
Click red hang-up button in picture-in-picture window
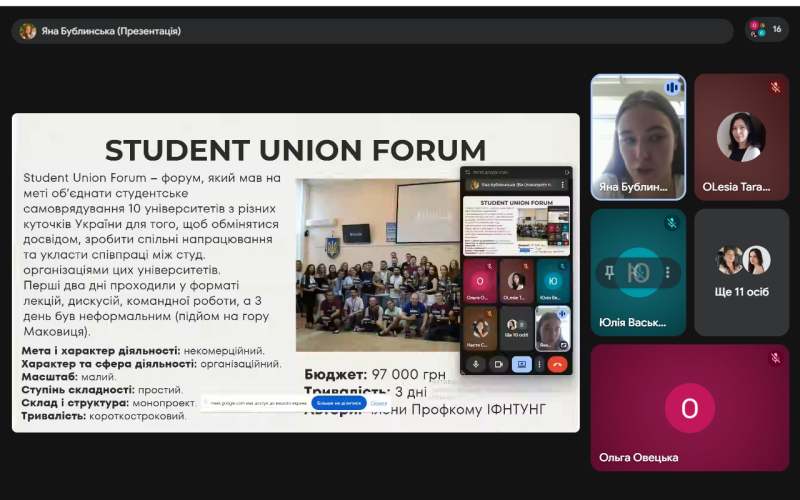(557, 364)
